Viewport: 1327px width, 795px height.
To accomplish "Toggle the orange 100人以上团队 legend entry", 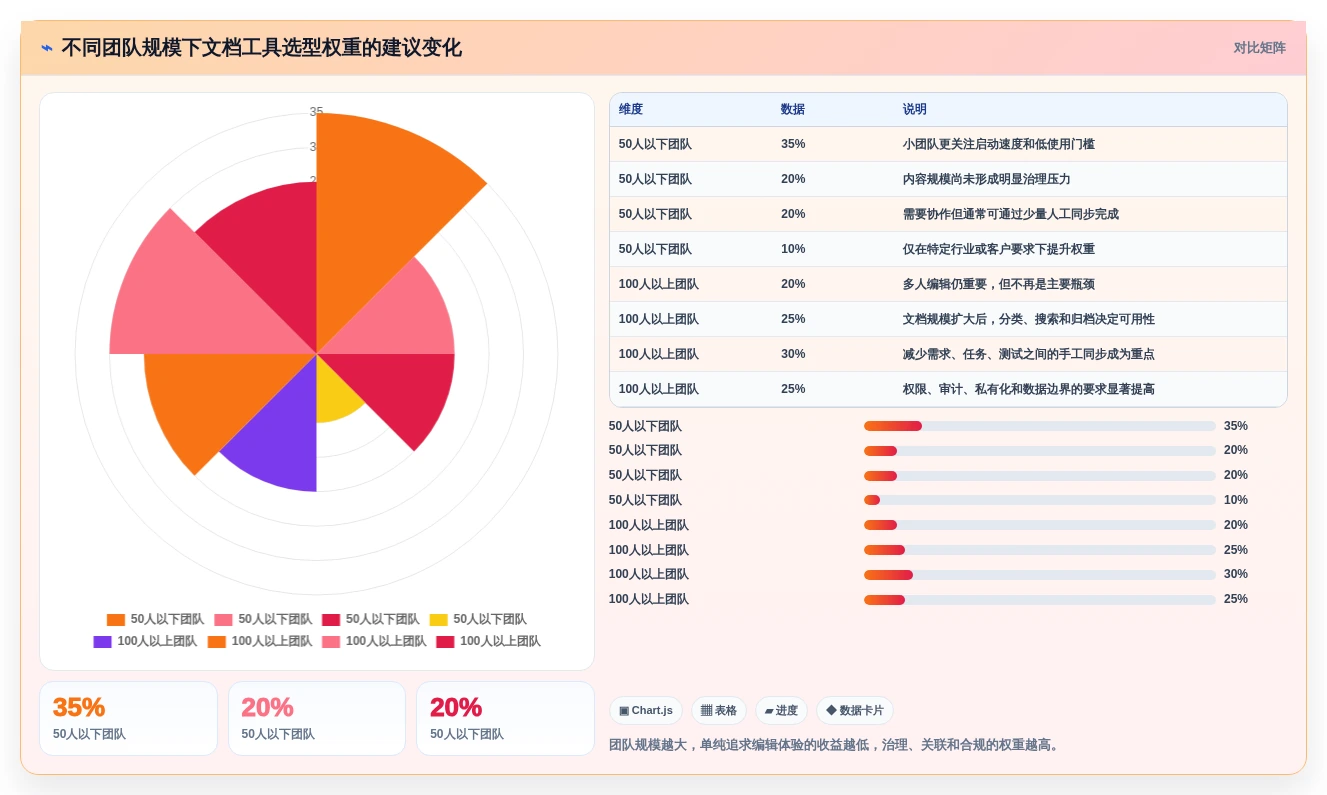I will coord(260,642).
